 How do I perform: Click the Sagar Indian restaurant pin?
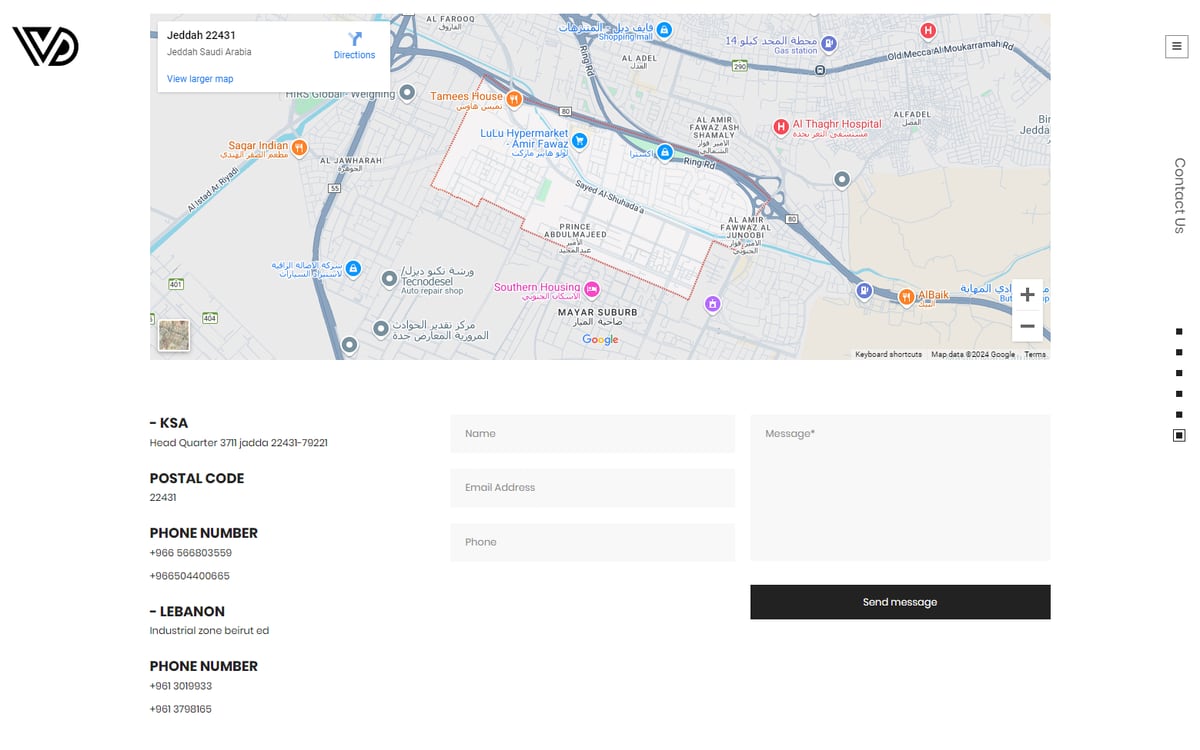point(299,147)
